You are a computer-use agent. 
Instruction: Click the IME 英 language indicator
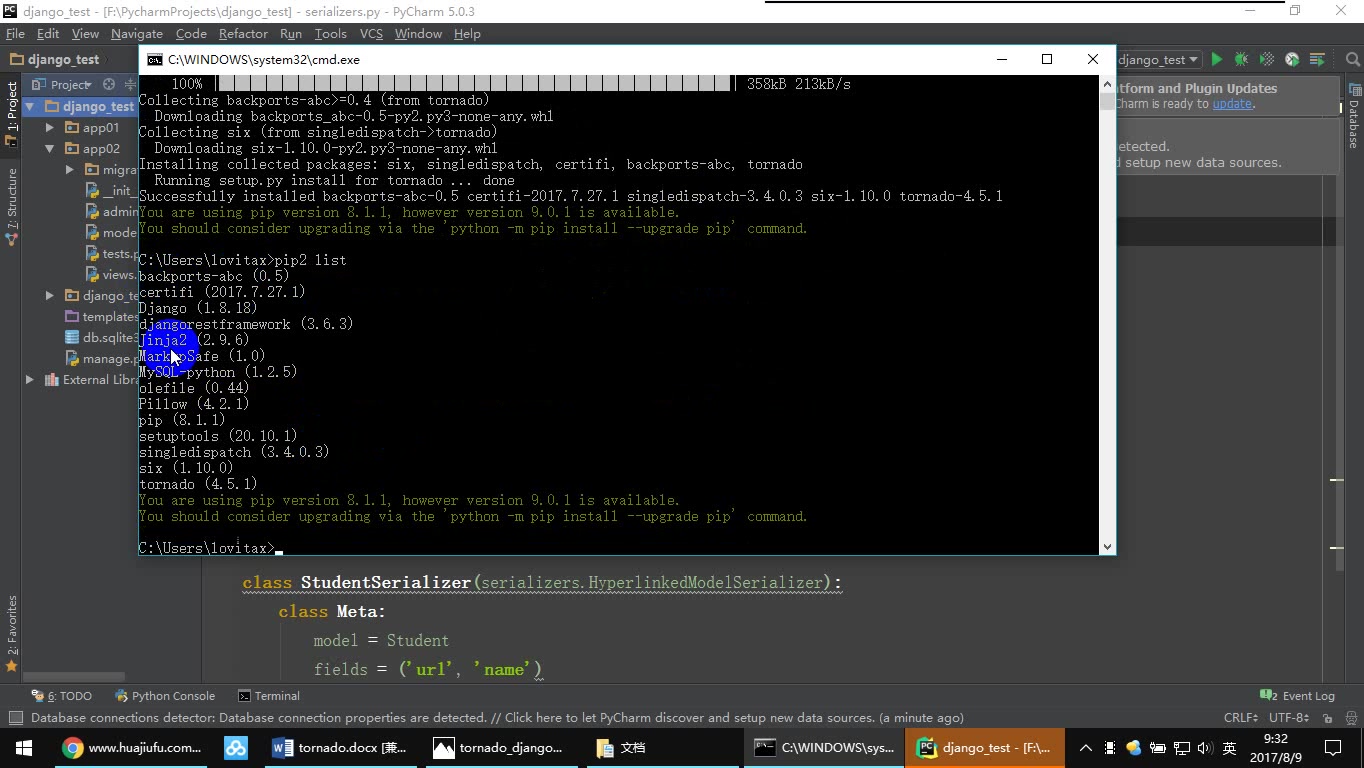coord(1229,748)
